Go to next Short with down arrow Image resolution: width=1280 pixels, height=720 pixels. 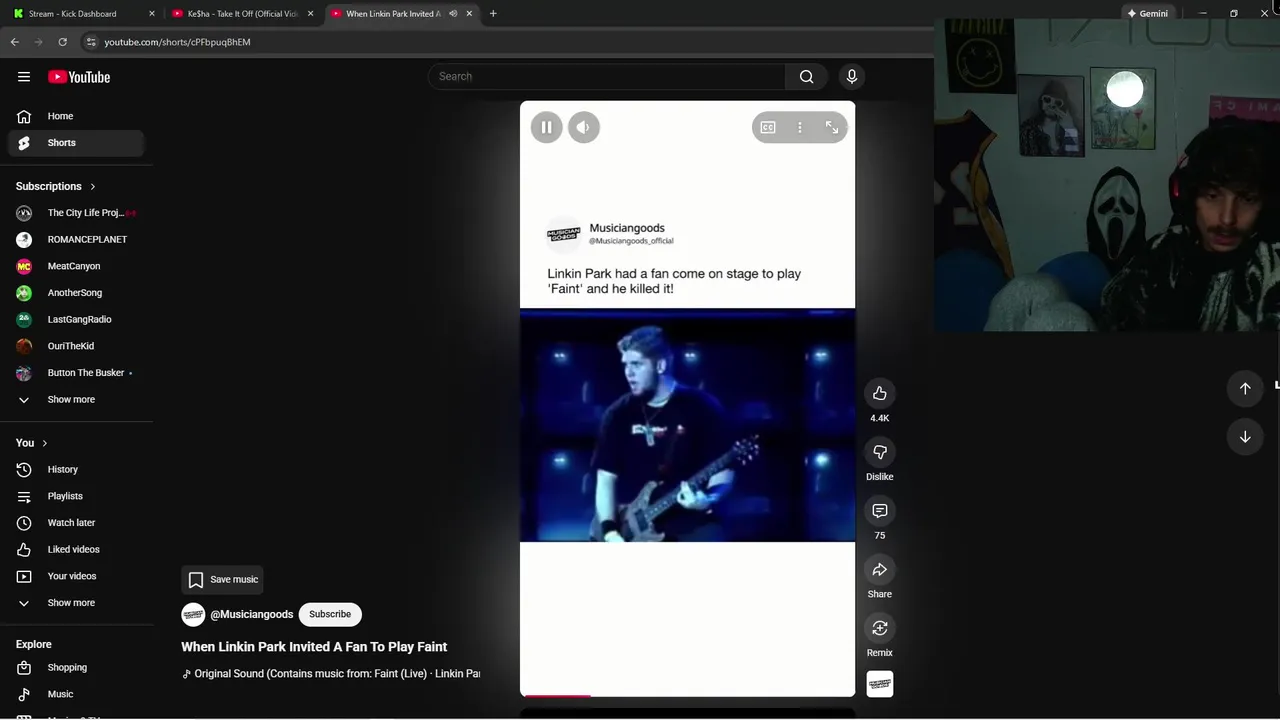[1245, 437]
